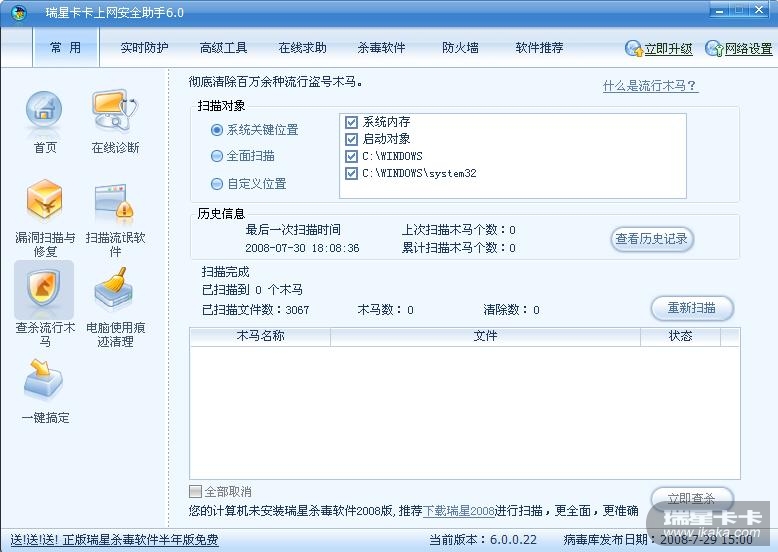Image resolution: width=778 pixels, height=552 pixels.
Task: Click the 网络设置 network settings icon
Action: 713,48
